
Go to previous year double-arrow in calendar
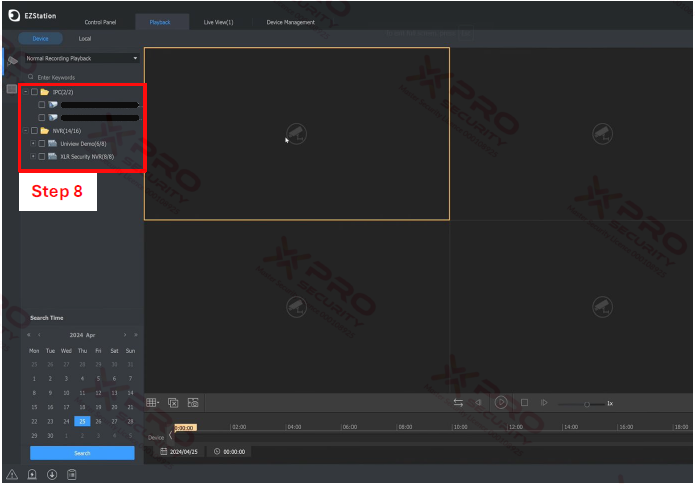[x=29, y=335]
